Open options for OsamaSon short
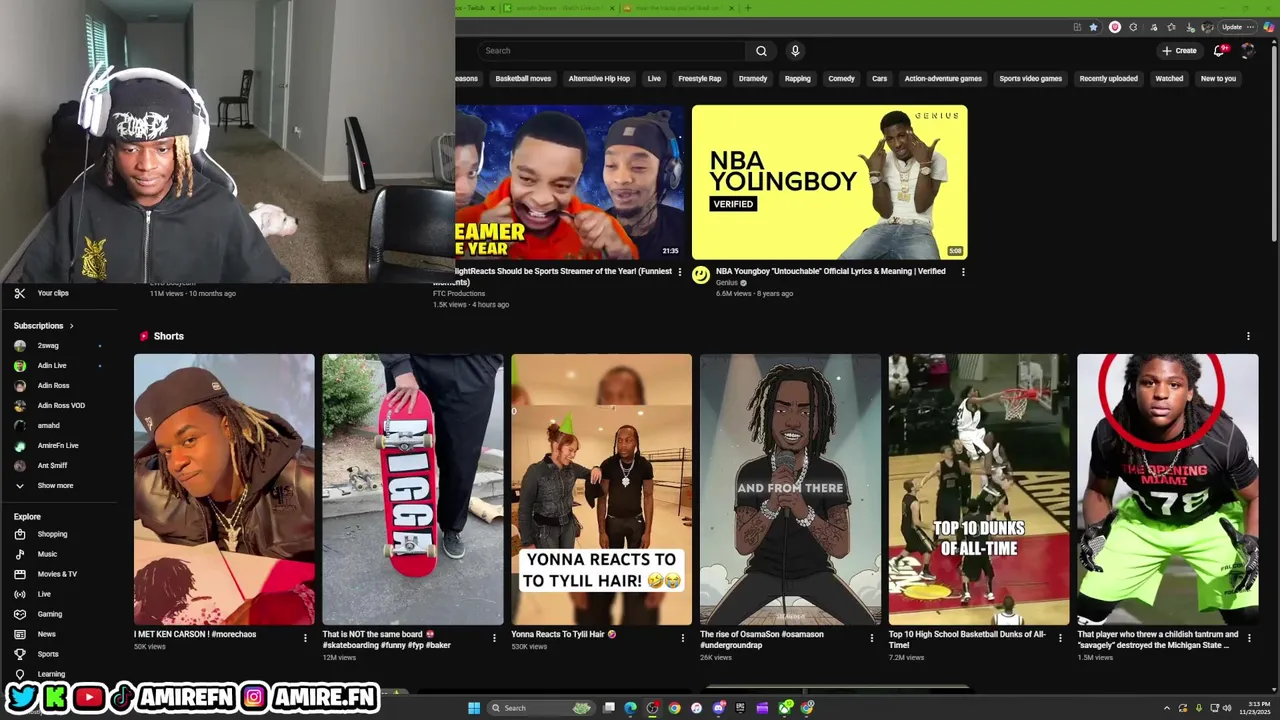Viewport: 1280px width, 720px height. click(x=871, y=638)
